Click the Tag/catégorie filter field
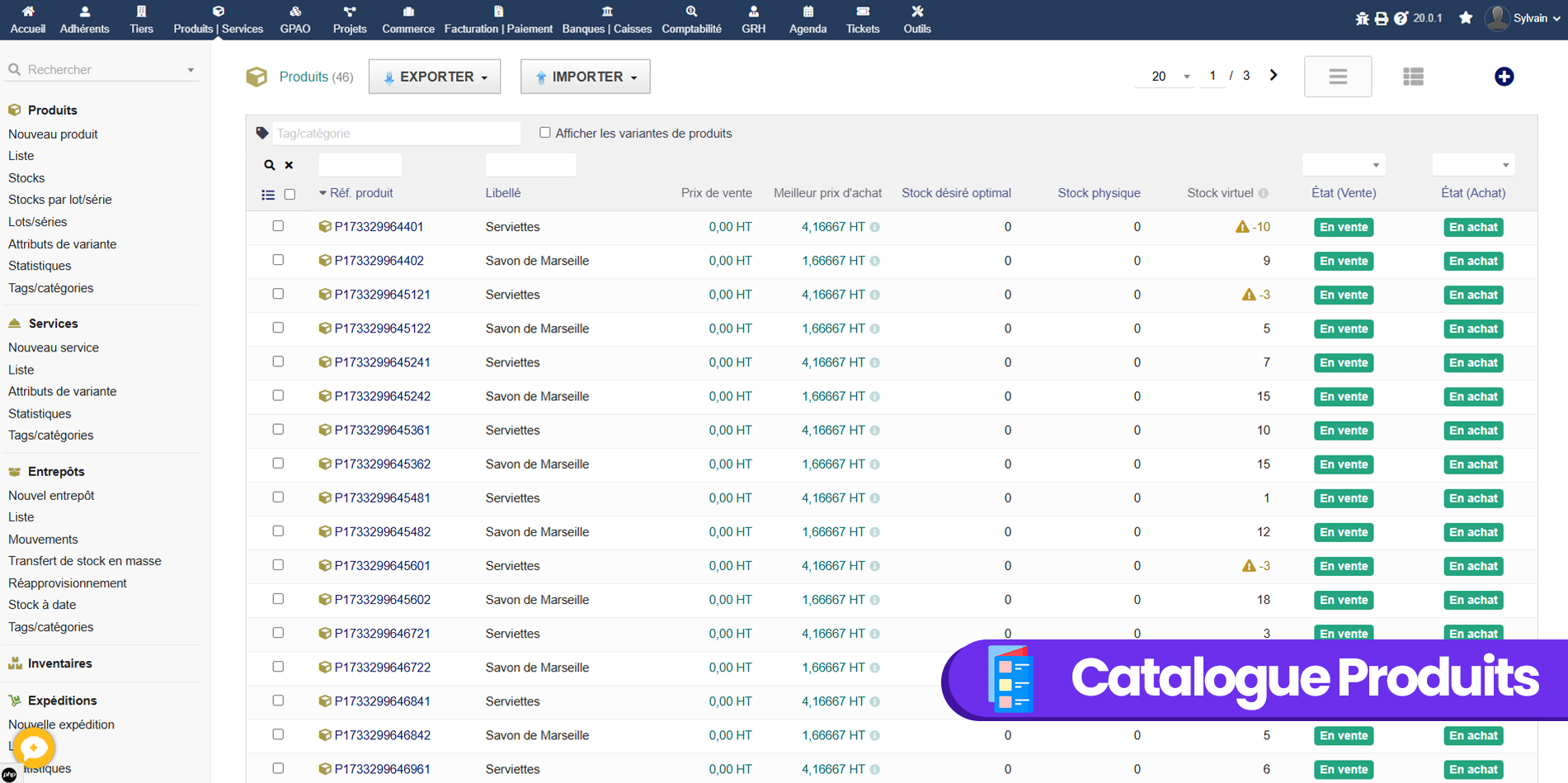Image resolution: width=1568 pixels, height=783 pixels. 396,133
